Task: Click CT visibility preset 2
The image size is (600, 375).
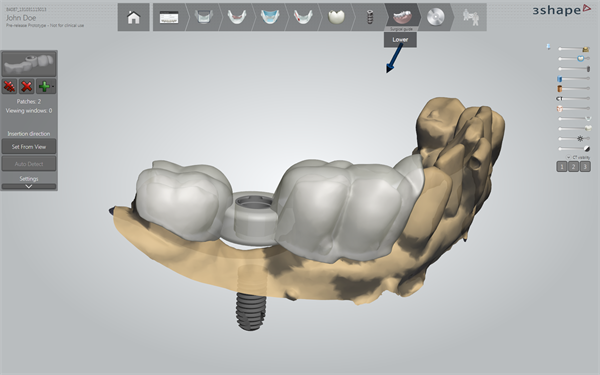Action: (x=573, y=166)
